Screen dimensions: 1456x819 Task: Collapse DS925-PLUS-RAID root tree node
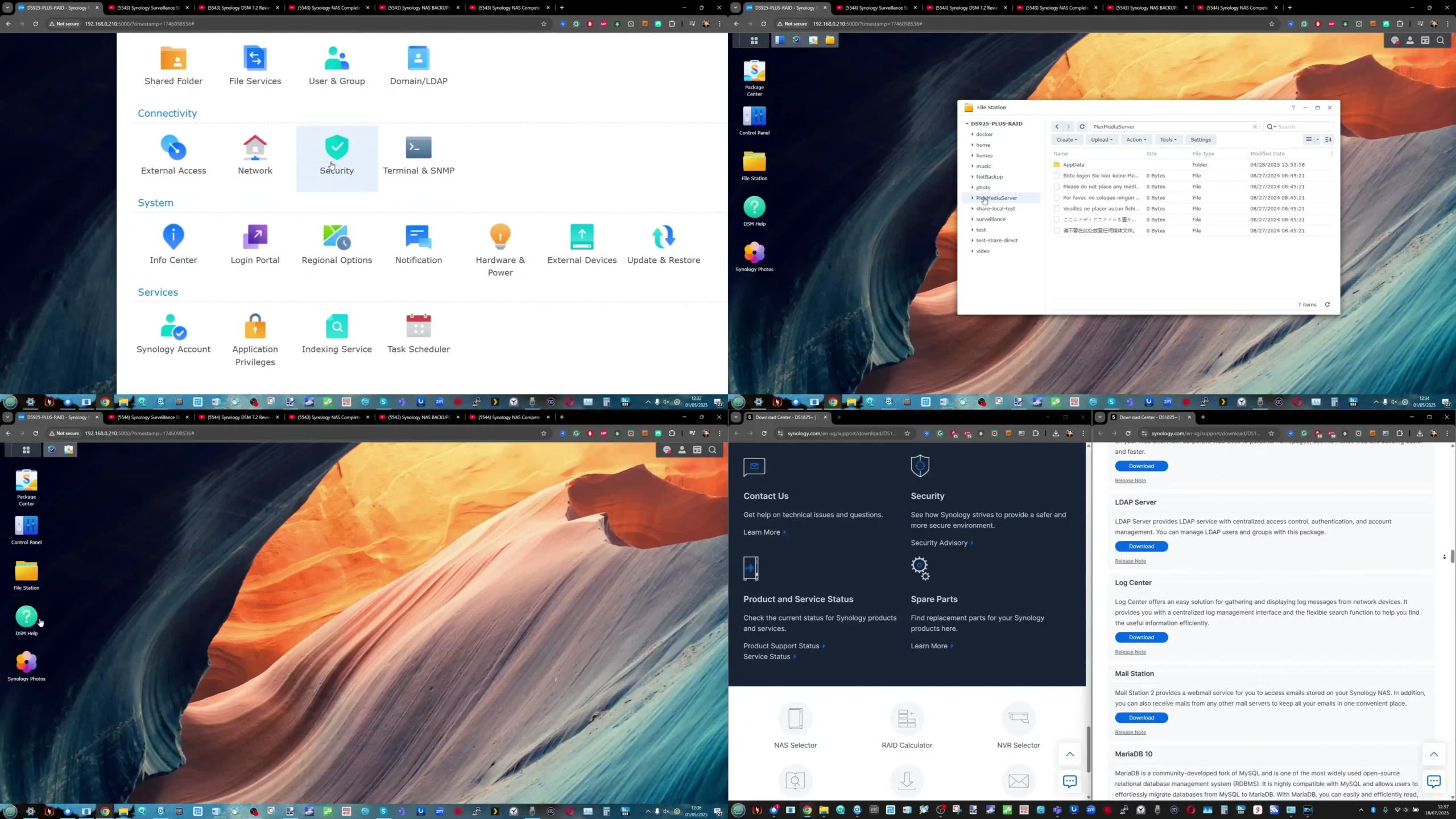[967, 123]
